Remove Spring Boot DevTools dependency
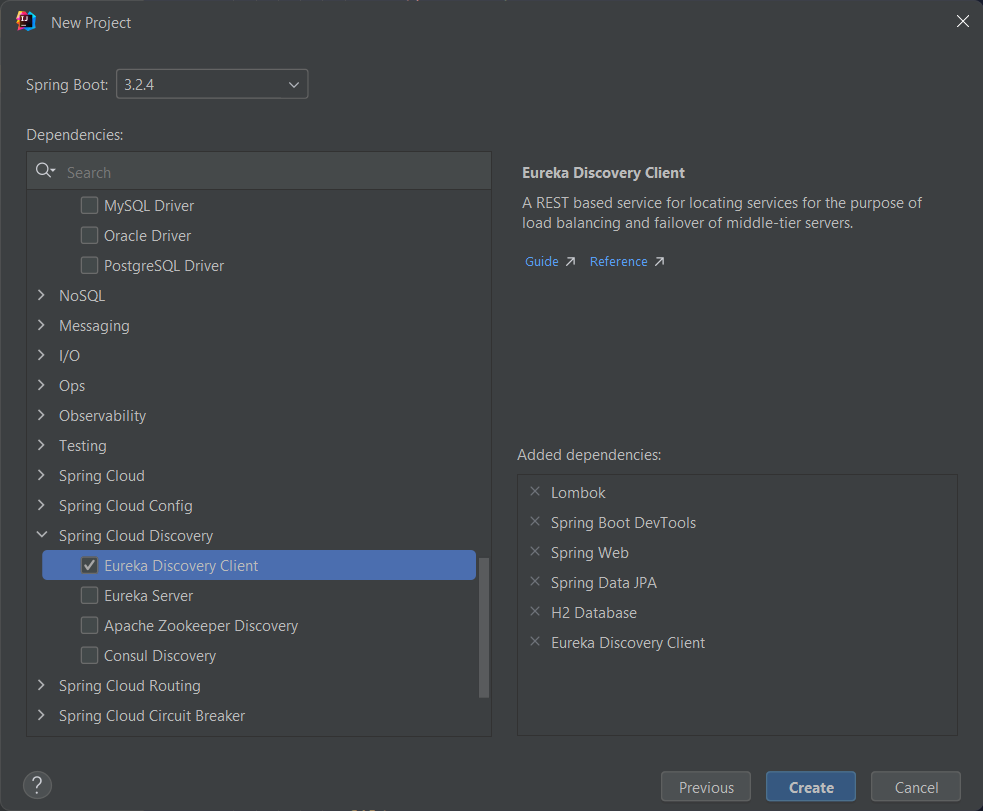This screenshot has height=811, width=983. tap(535, 522)
